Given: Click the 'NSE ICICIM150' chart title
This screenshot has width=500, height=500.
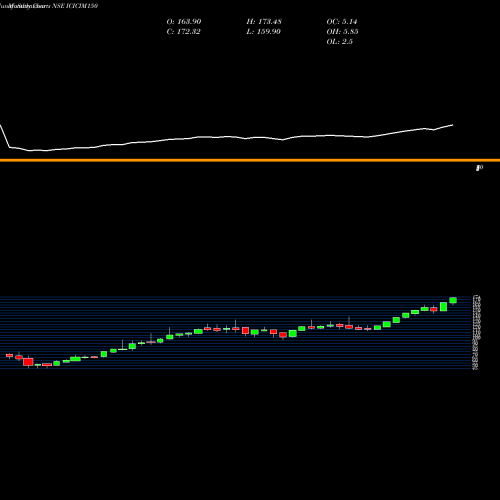Looking at the screenshot, I should pyautogui.click(x=75, y=6).
